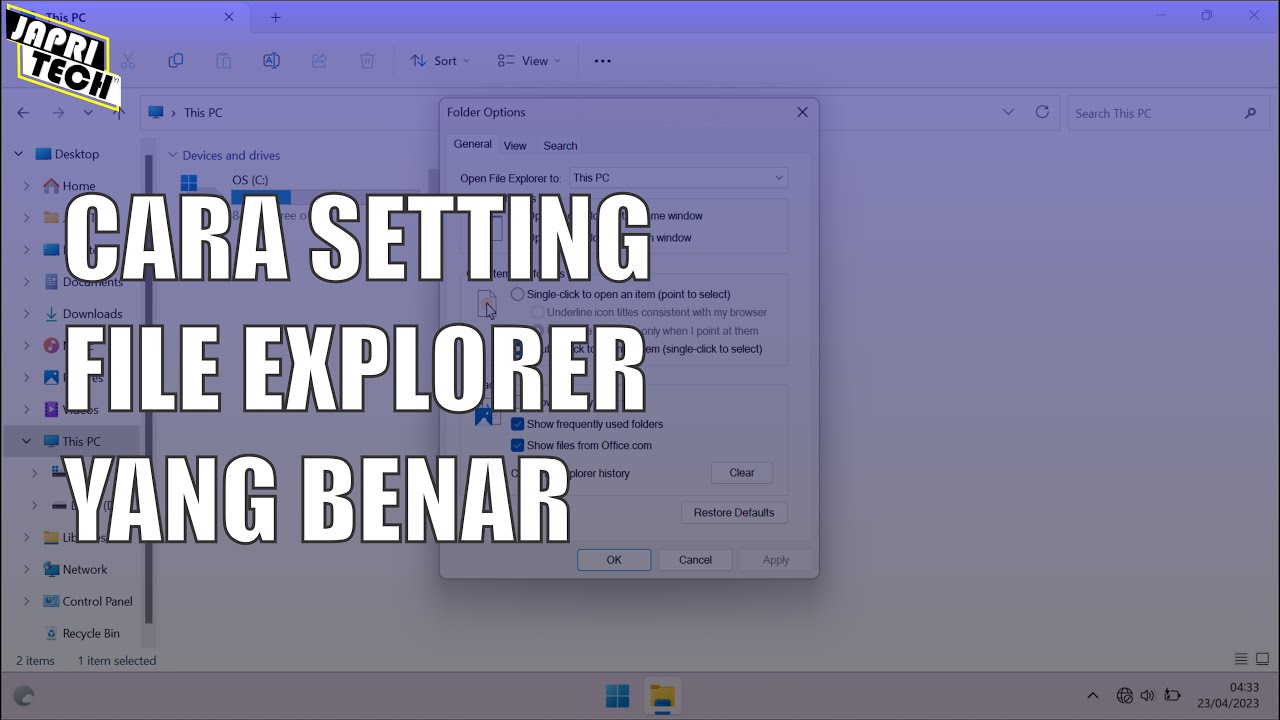Go back with the Back arrow

click(23, 113)
